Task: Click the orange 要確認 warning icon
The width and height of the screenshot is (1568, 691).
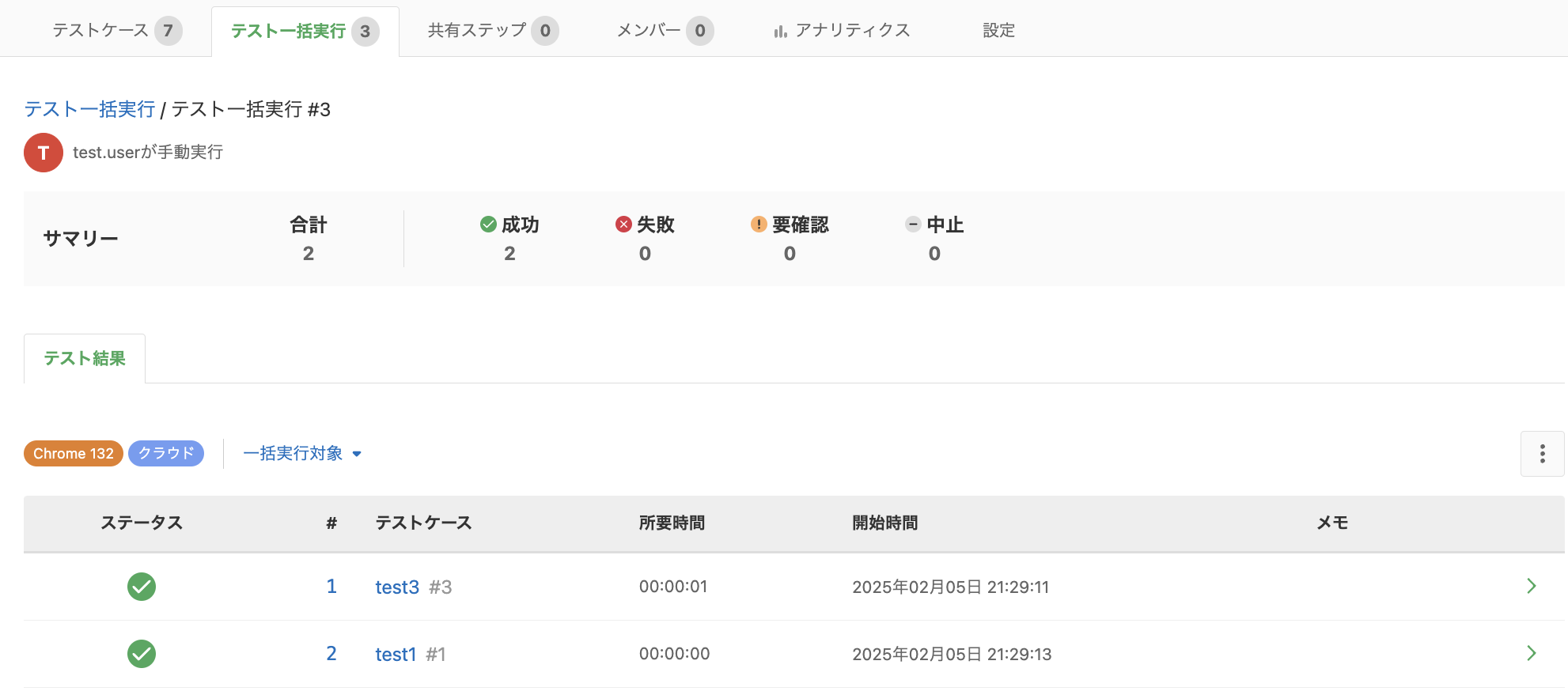Action: pos(759,225)
